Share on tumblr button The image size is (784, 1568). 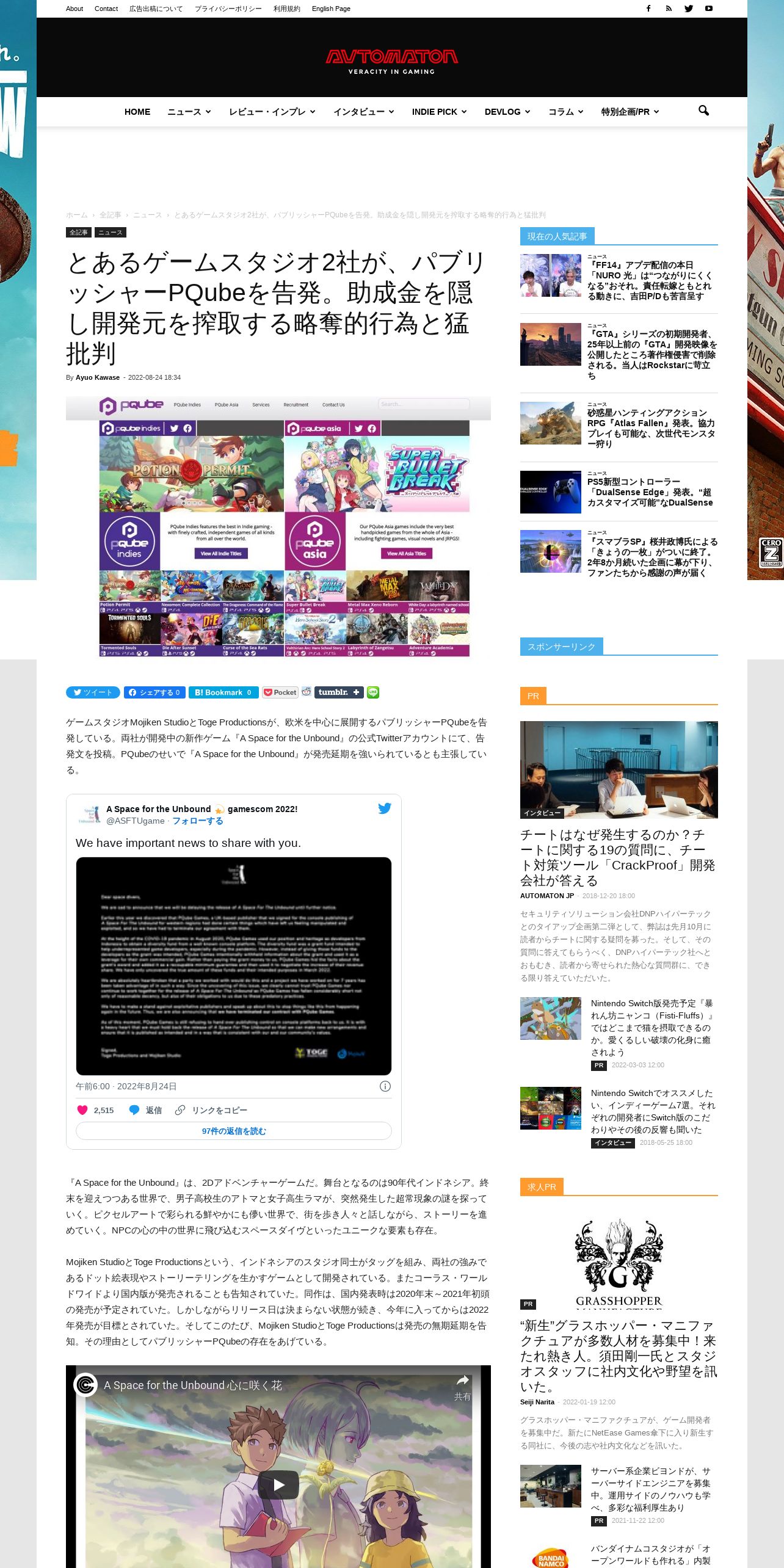(339, 692)
